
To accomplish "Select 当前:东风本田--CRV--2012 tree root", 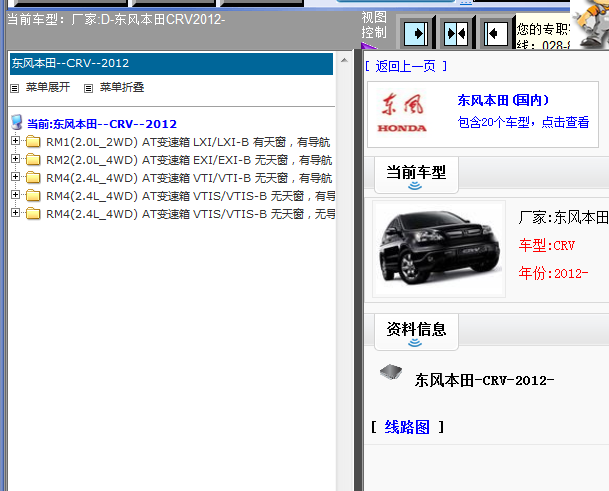I will pyautogui.click(x=102, y=124).
